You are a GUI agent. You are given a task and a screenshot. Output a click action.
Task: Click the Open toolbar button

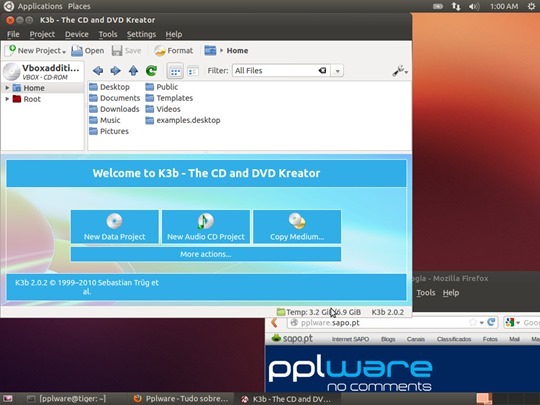(87, 51)
